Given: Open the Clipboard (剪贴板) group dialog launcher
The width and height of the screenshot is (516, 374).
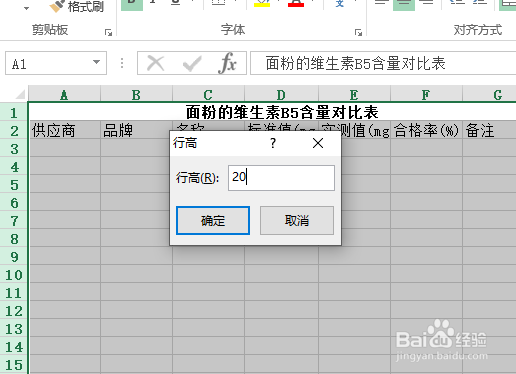Looking at the screenshot, I should (108, 32).
